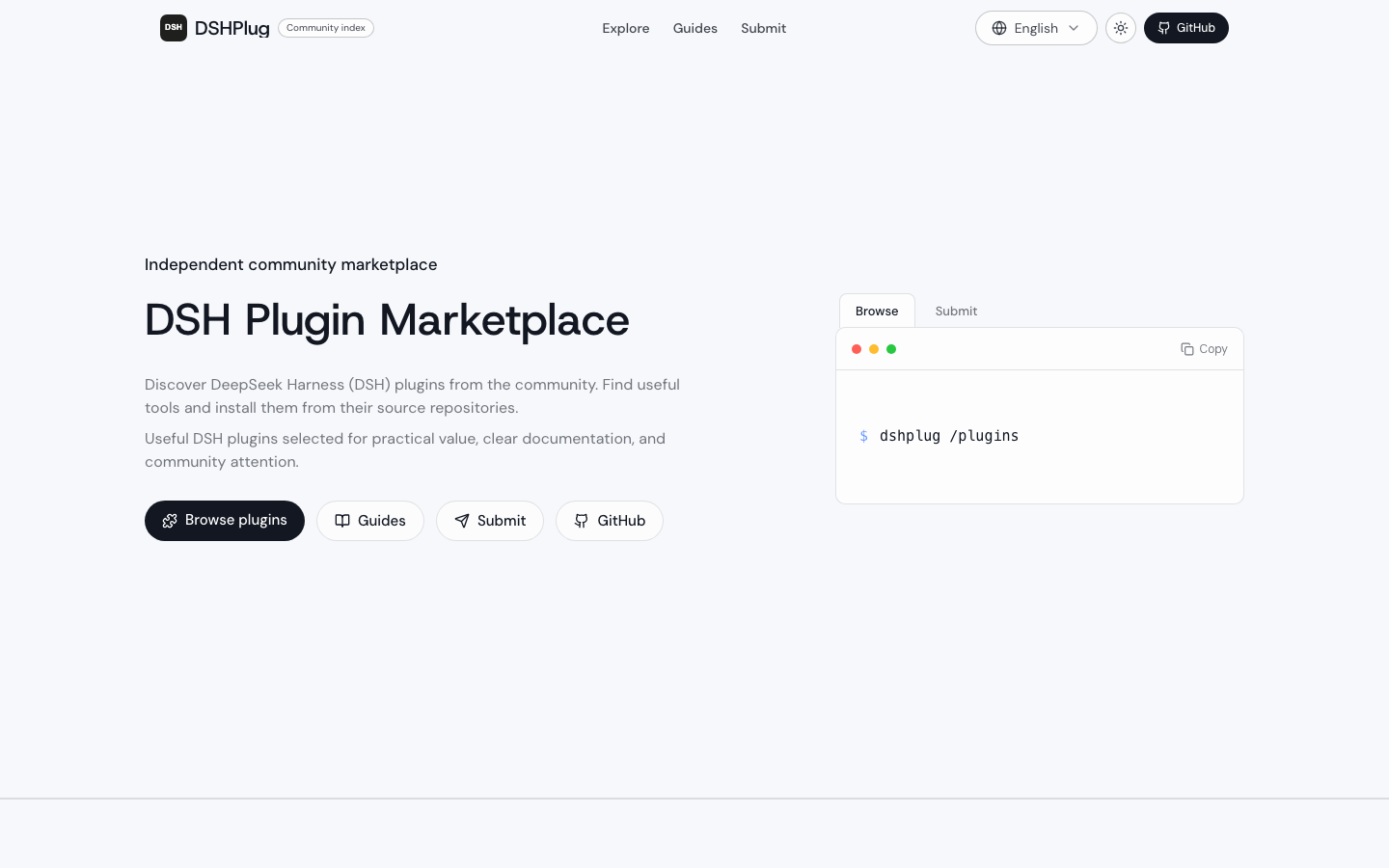Viewport: 1389px width, 868px height.
Task: Open the Explore nav item
Action: click(626, 28)
